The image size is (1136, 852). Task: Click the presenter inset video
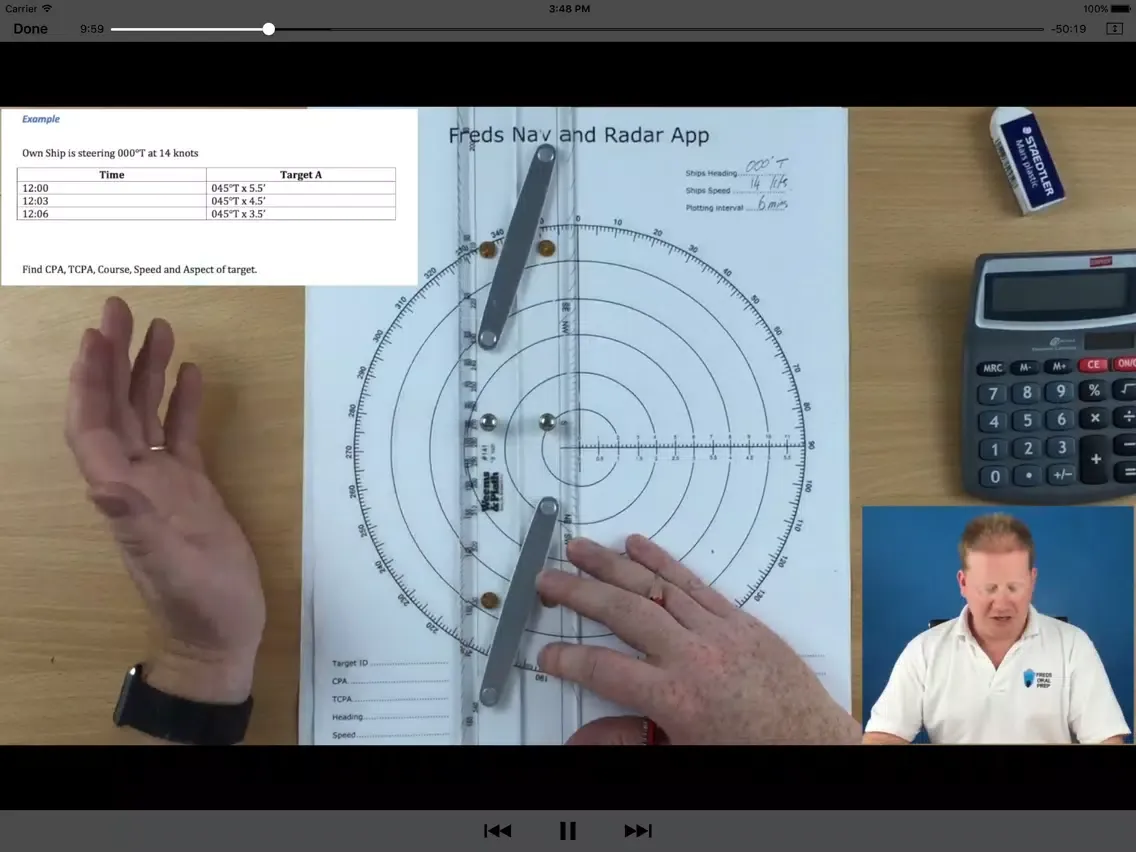pyautogui.click(x=997, y=625)
